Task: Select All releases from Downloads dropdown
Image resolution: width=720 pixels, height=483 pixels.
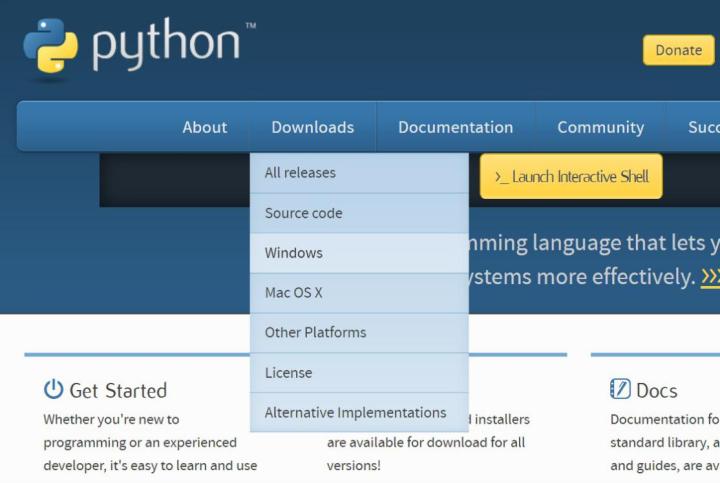Action: pyautogui.click(x=359, y=173)
